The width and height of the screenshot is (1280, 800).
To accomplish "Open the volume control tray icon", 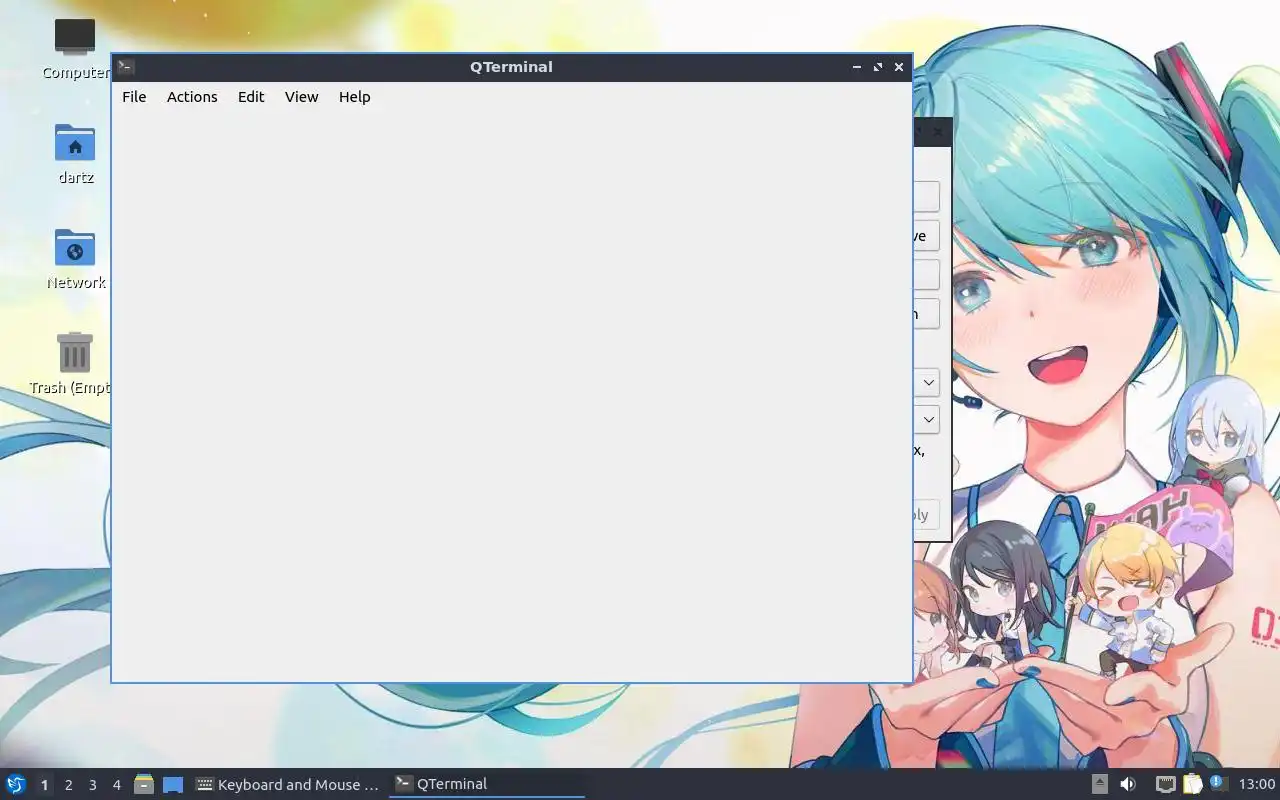I will tap(1128, 785).
